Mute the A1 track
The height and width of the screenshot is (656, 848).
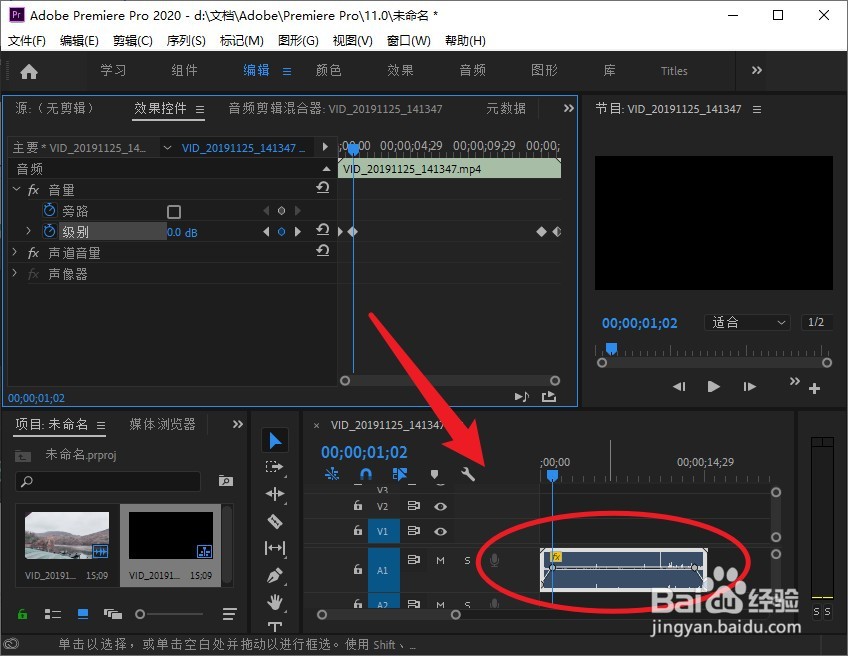440,561
